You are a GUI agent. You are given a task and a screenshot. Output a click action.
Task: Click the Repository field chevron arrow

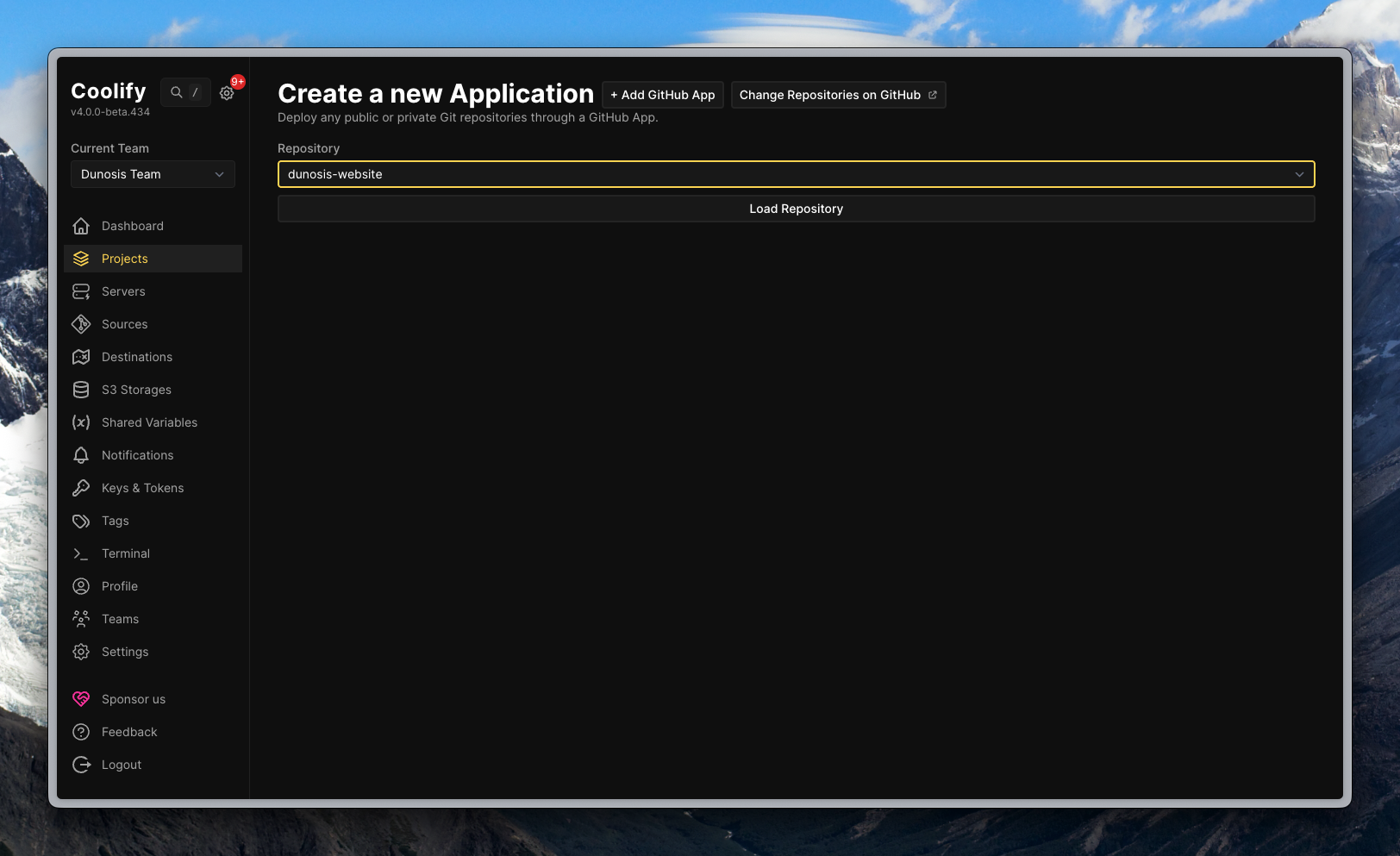coord(1300,174)
